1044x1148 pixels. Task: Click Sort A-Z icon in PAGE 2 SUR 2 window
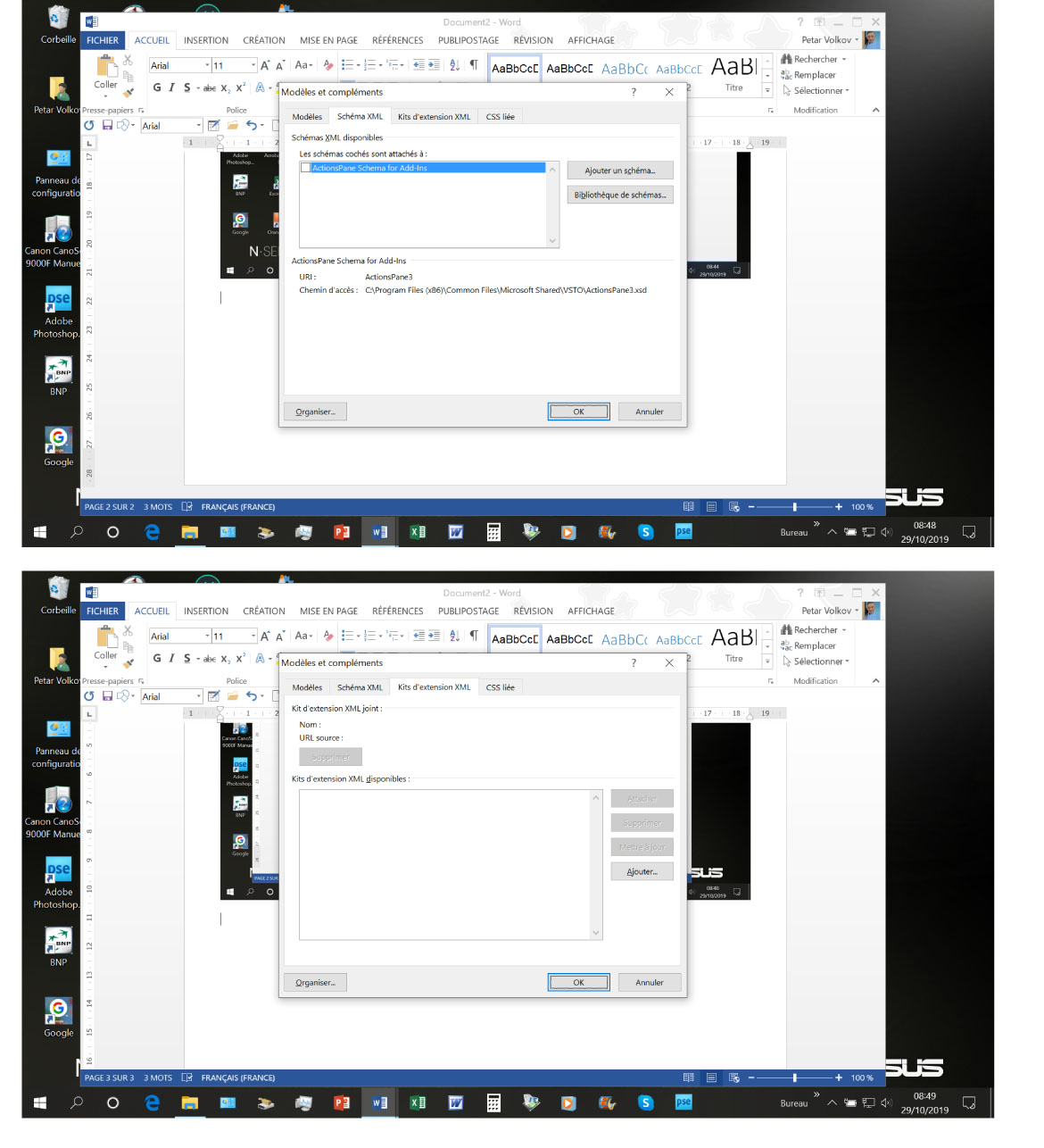tap(454, 65)
